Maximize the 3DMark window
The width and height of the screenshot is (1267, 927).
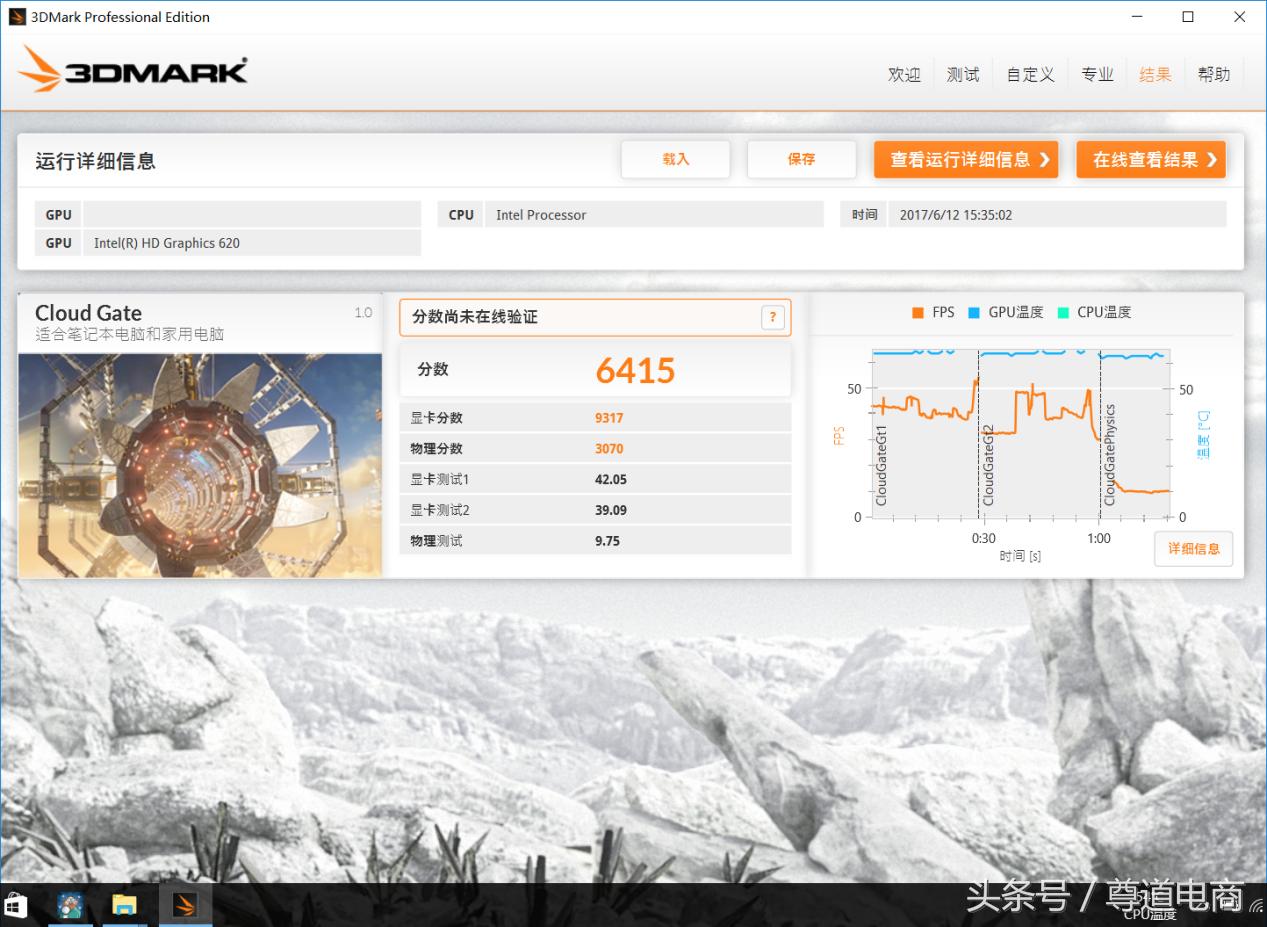point(1188,17)
